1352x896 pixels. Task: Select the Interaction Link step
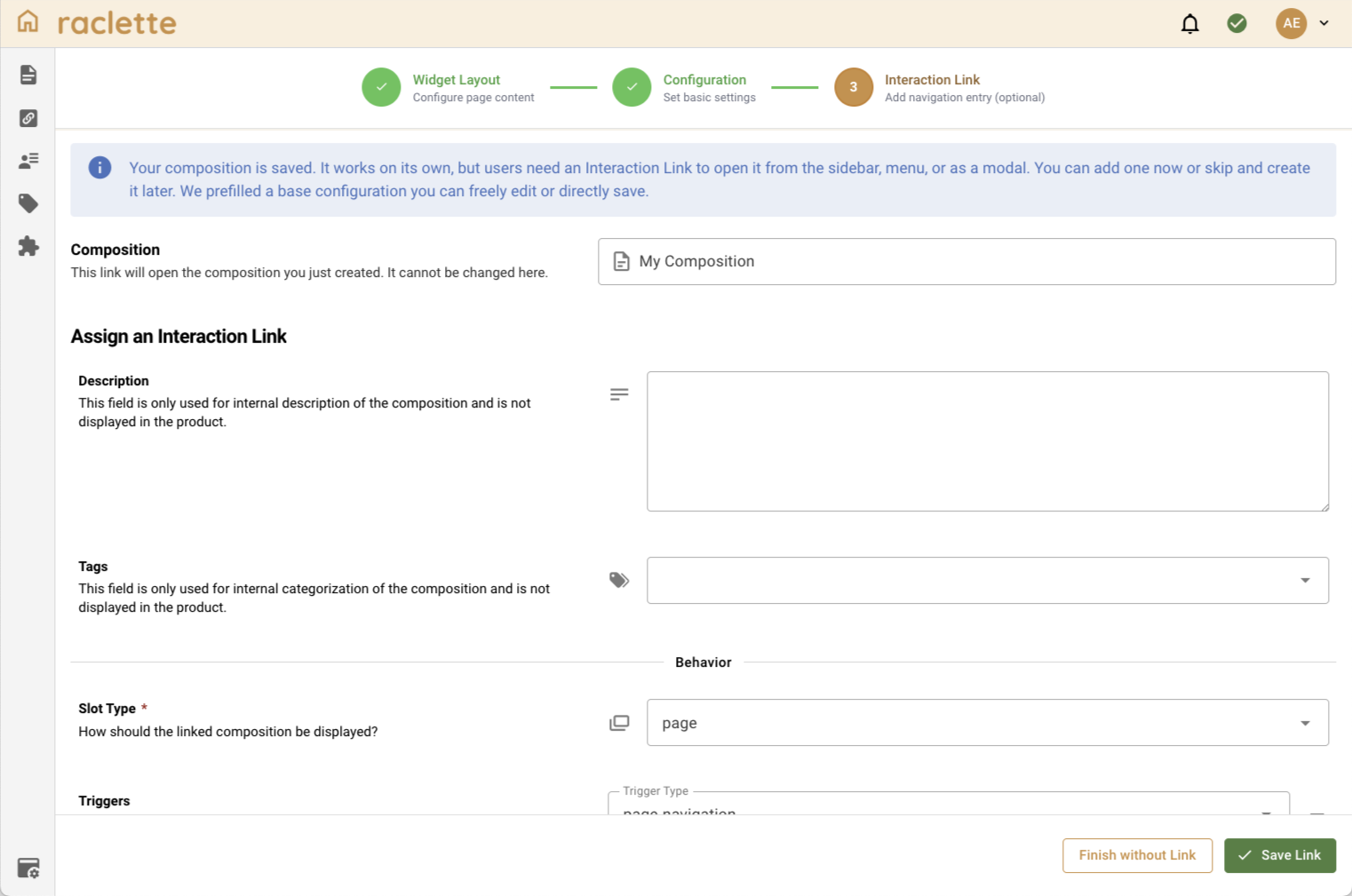940,87
